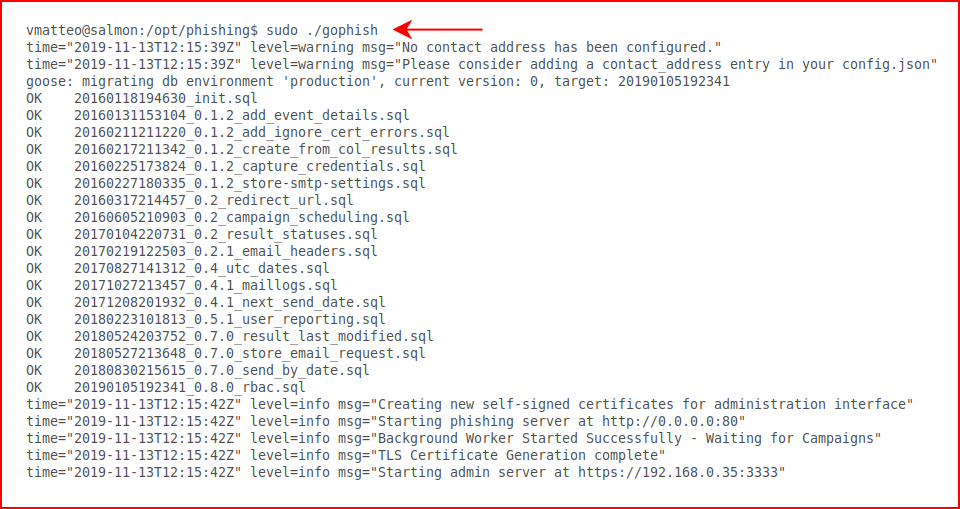Select the 20160118194630_init.sql line
960x509 pixels.
coord(142,98)
